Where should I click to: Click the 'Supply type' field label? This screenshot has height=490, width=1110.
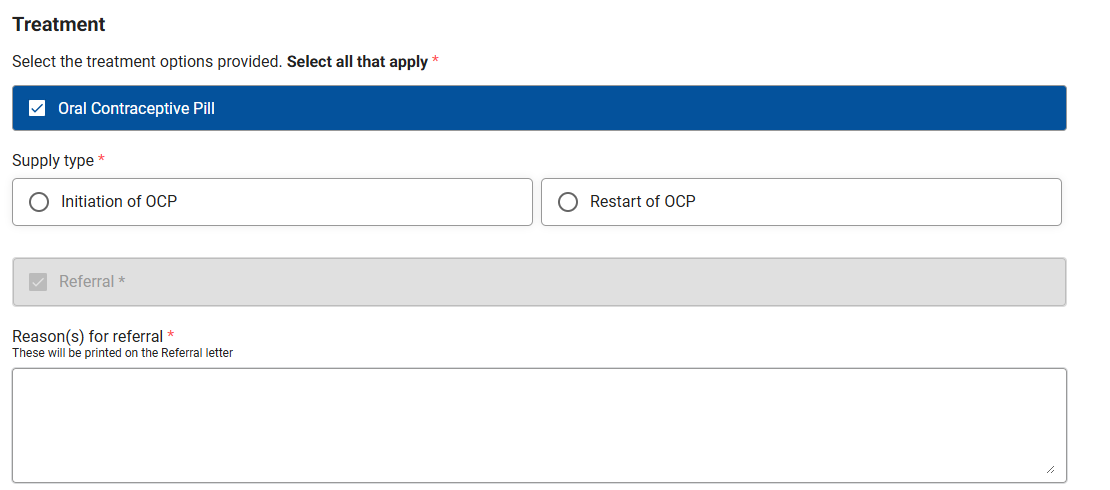click(53, 161)
